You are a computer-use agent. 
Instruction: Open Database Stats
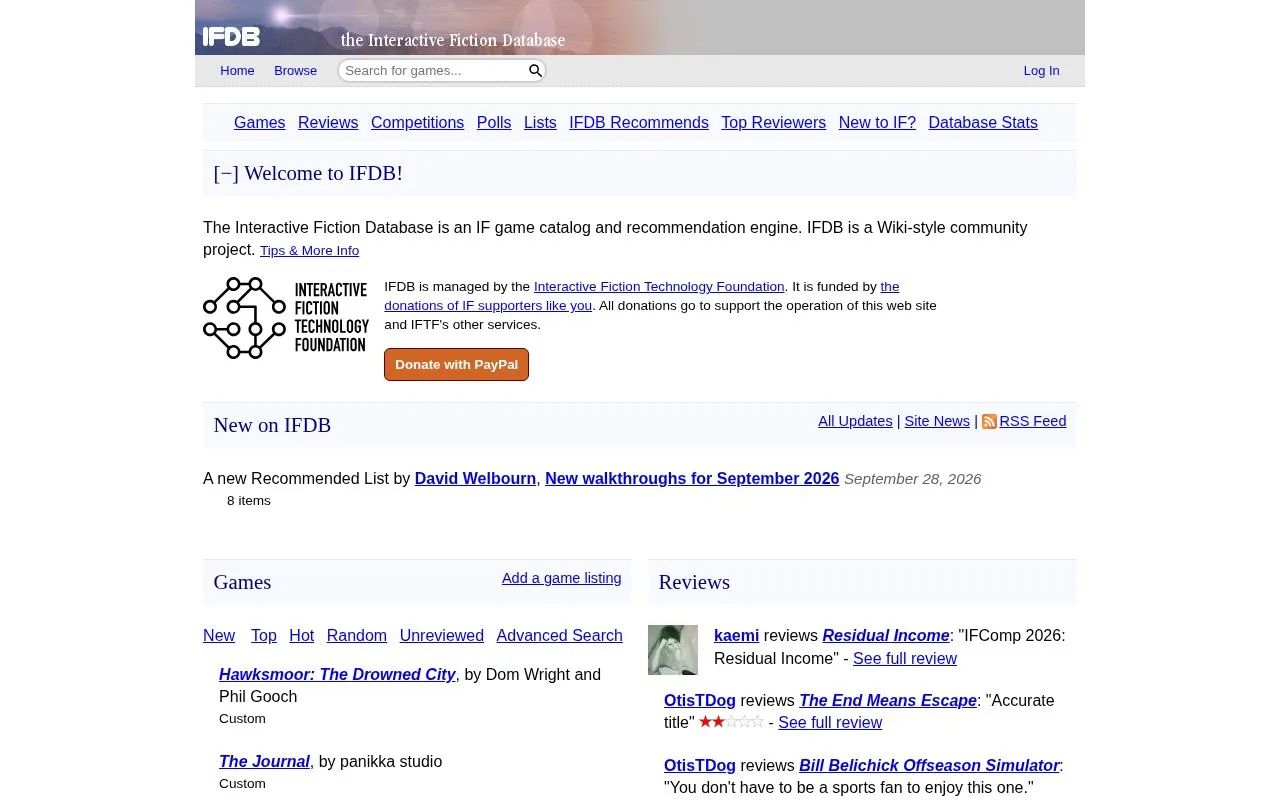click(x=983, y=122)
